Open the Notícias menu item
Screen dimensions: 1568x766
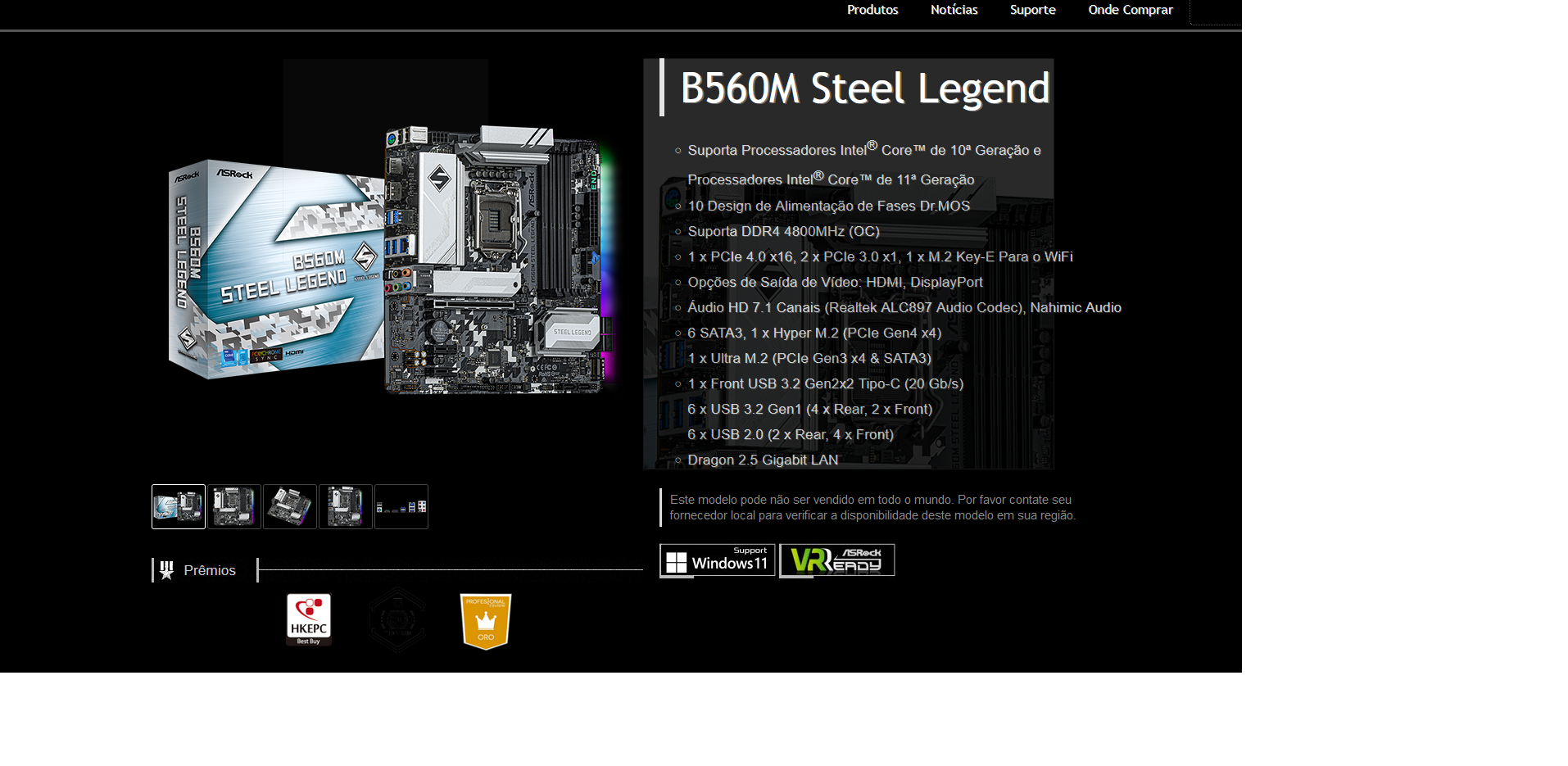(x=954, y=10)
